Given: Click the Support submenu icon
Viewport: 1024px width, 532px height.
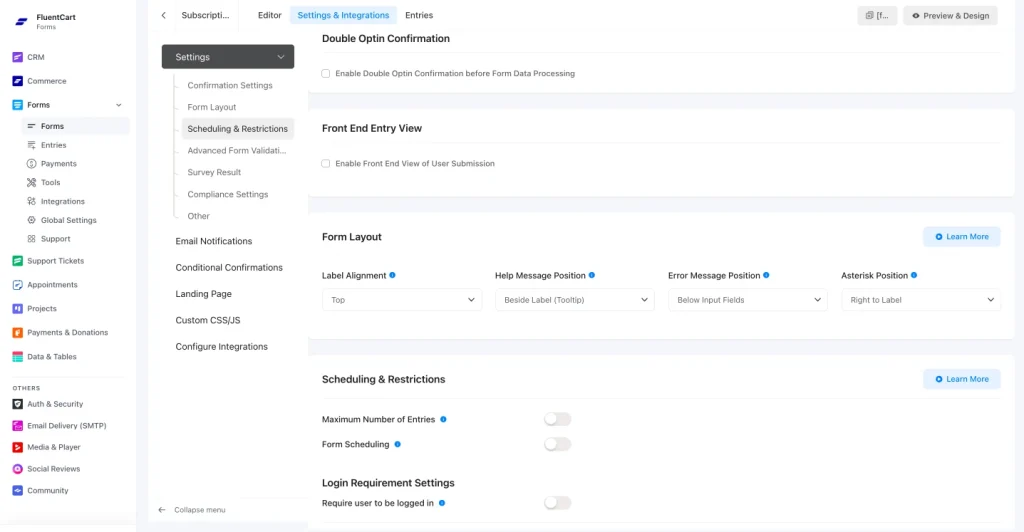Looking at the screenshot, I should (x=31, y=239).
